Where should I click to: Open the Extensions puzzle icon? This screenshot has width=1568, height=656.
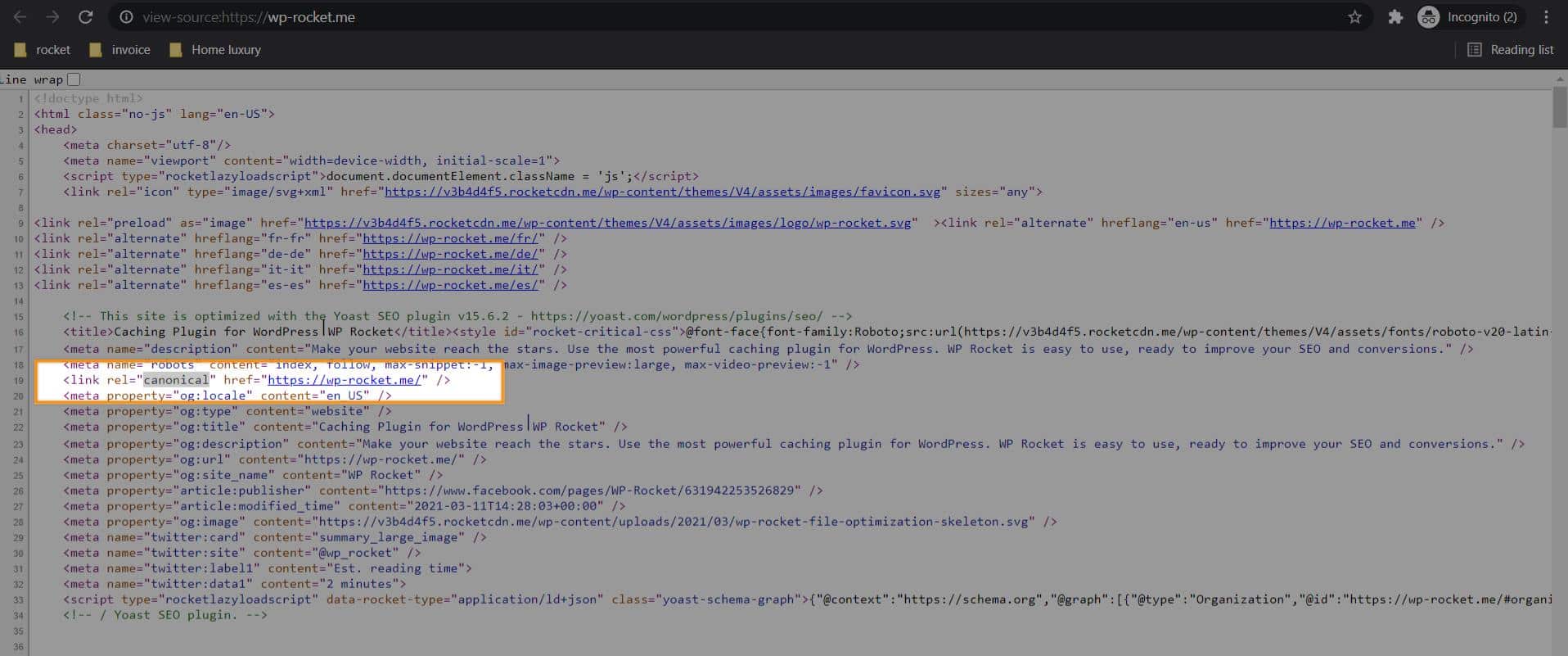pos(1396,17)
